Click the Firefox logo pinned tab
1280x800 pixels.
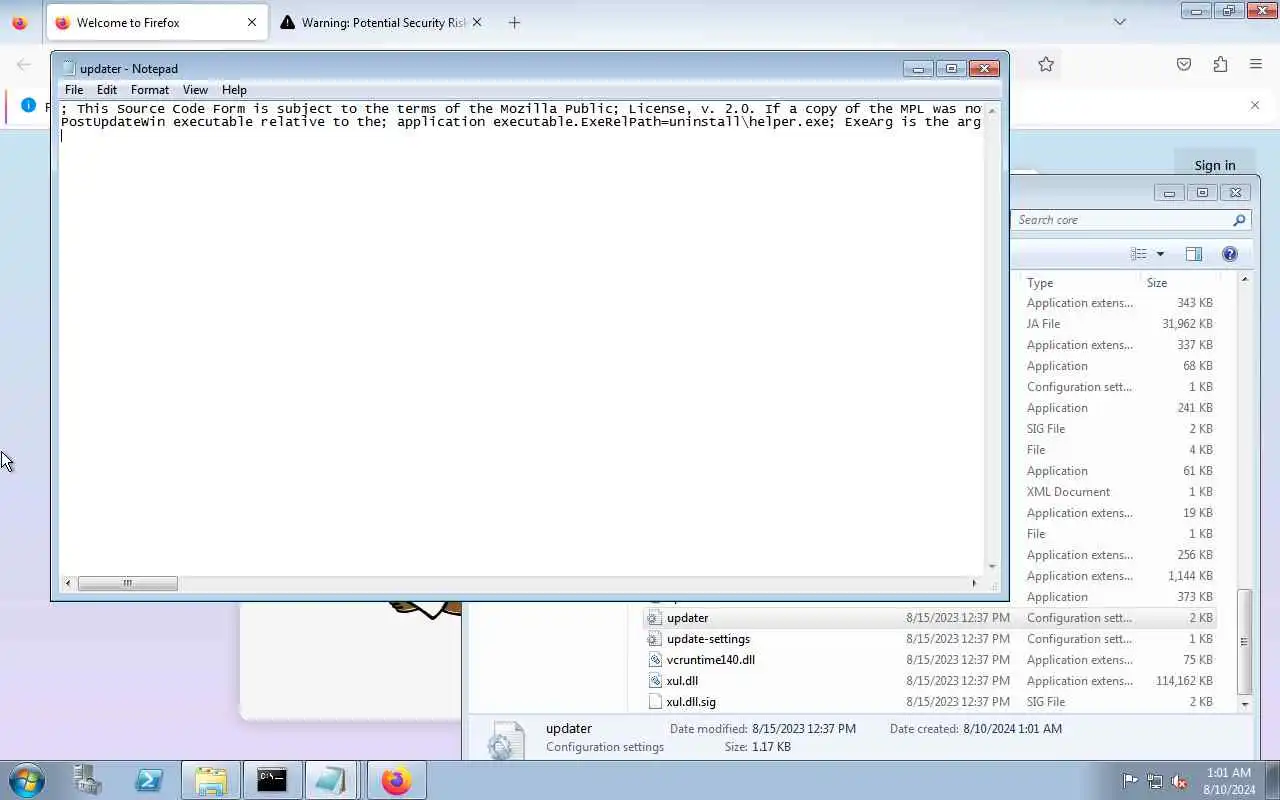(19, 22)
